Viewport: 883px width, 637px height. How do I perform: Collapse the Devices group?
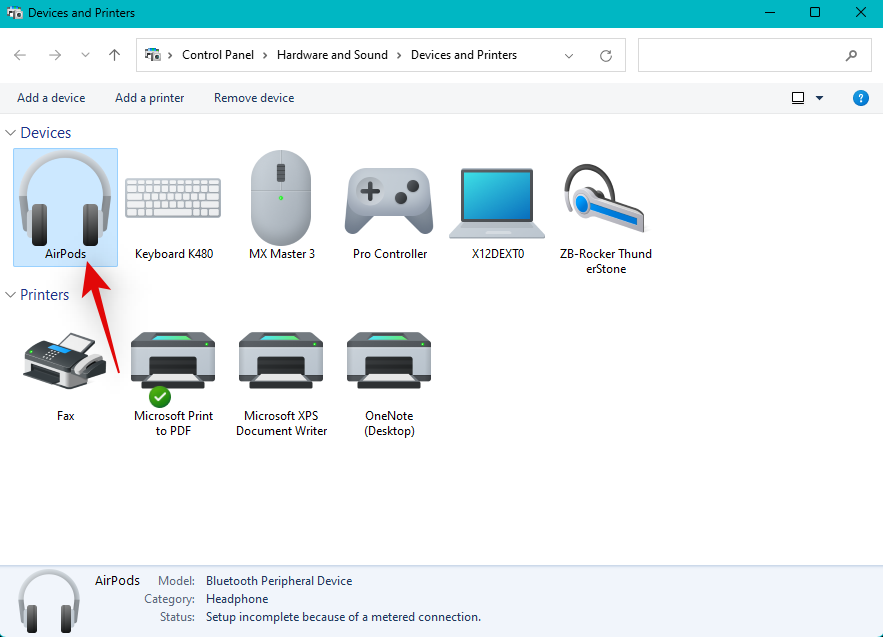click(x=10, y=133)
